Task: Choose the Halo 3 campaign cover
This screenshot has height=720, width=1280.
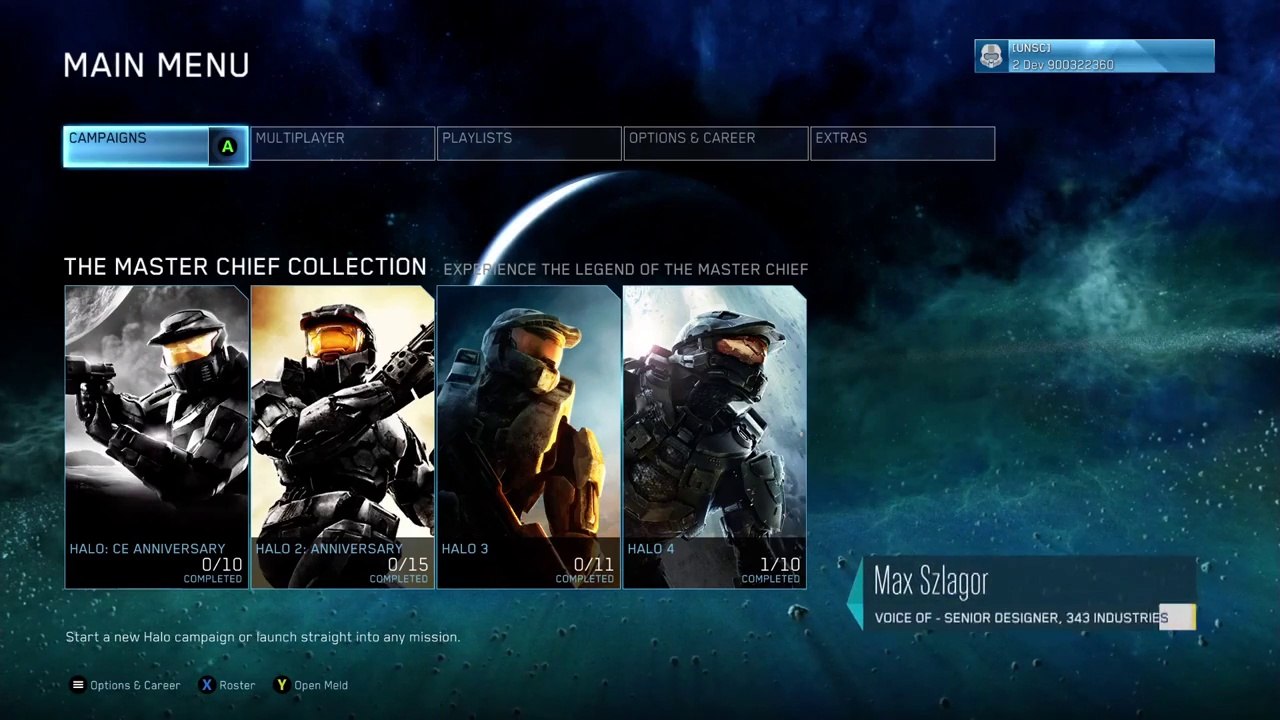Action: (x=528, y=437)
